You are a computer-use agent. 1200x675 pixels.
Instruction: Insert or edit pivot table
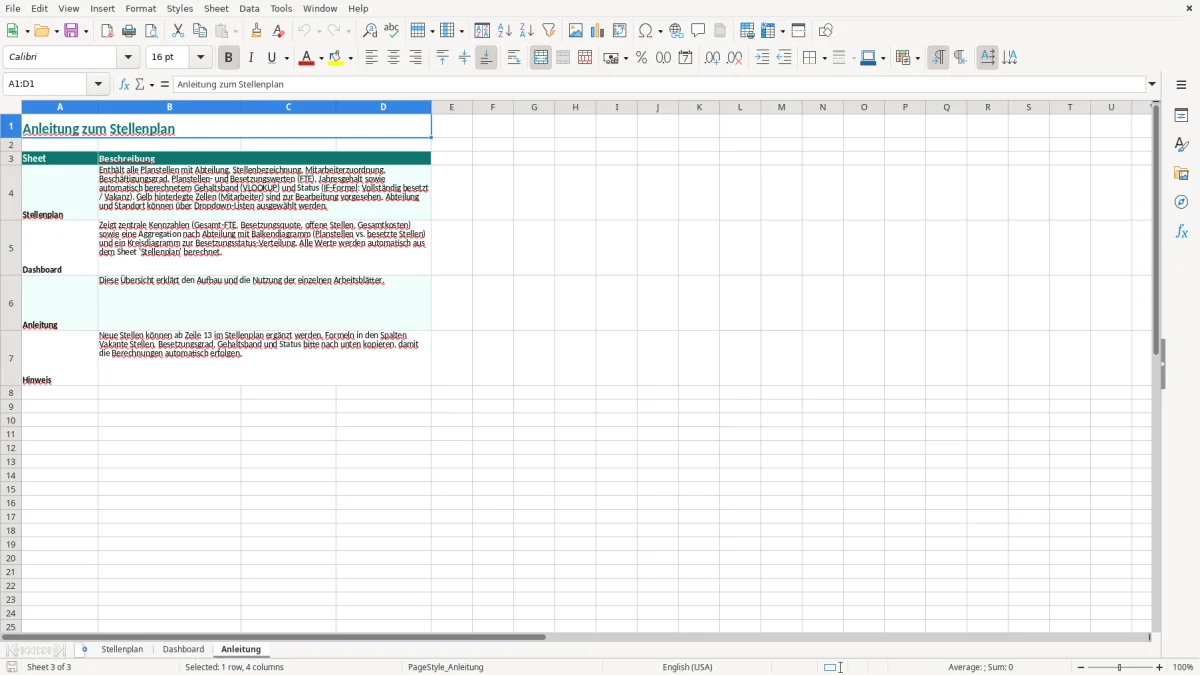coord(620,31)
